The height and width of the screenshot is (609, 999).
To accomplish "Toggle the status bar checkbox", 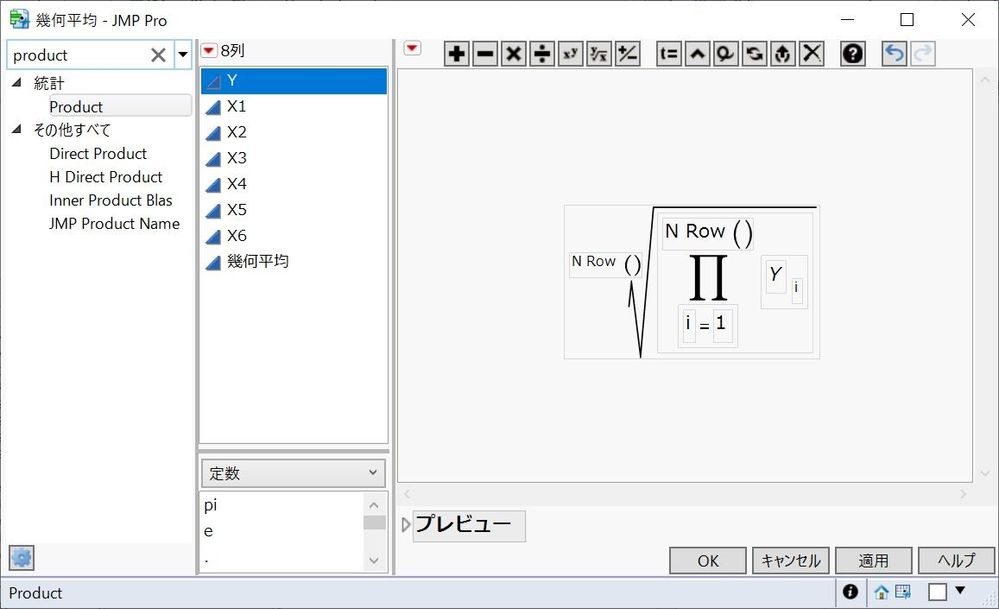I will coord(937,592).
